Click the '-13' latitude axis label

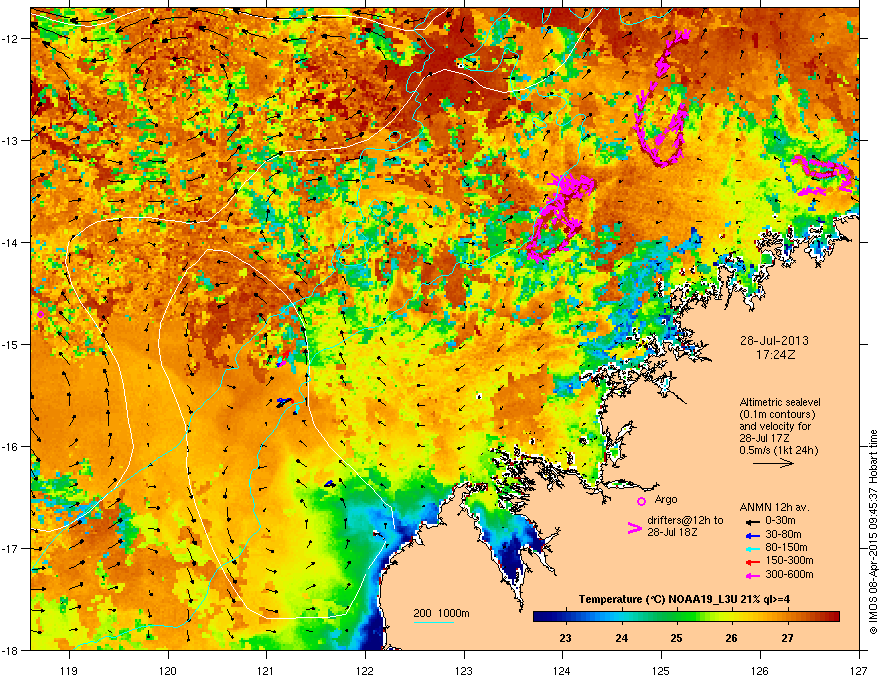[x=10, y=140]
